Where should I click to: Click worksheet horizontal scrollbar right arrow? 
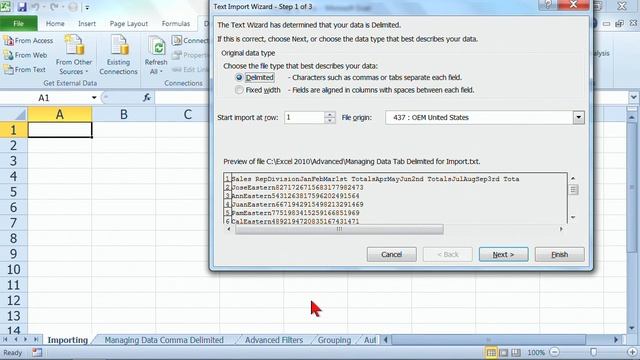[x=616, y=340]
